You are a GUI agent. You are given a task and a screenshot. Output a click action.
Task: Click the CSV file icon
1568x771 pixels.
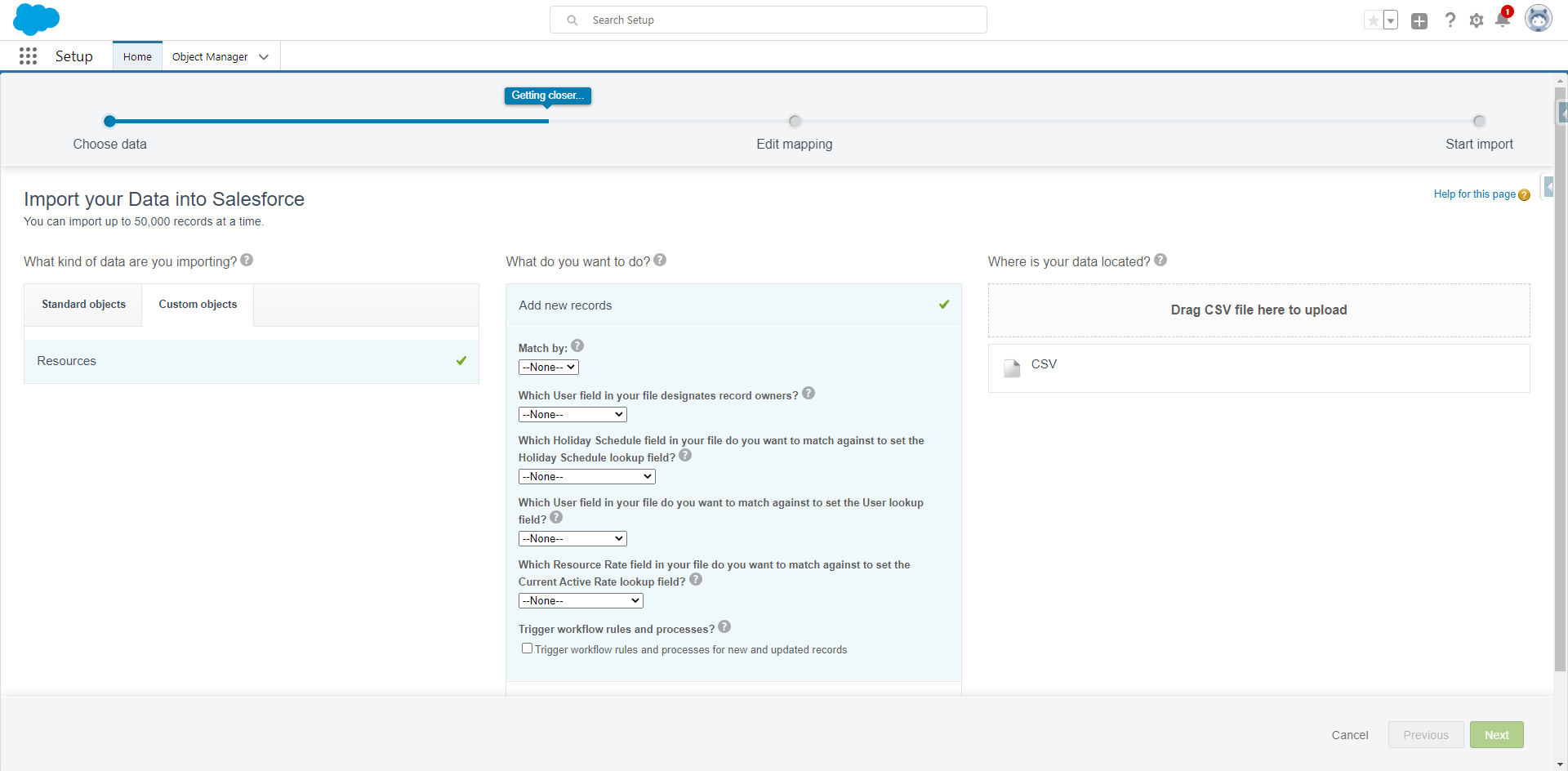tap(1012, 368)
